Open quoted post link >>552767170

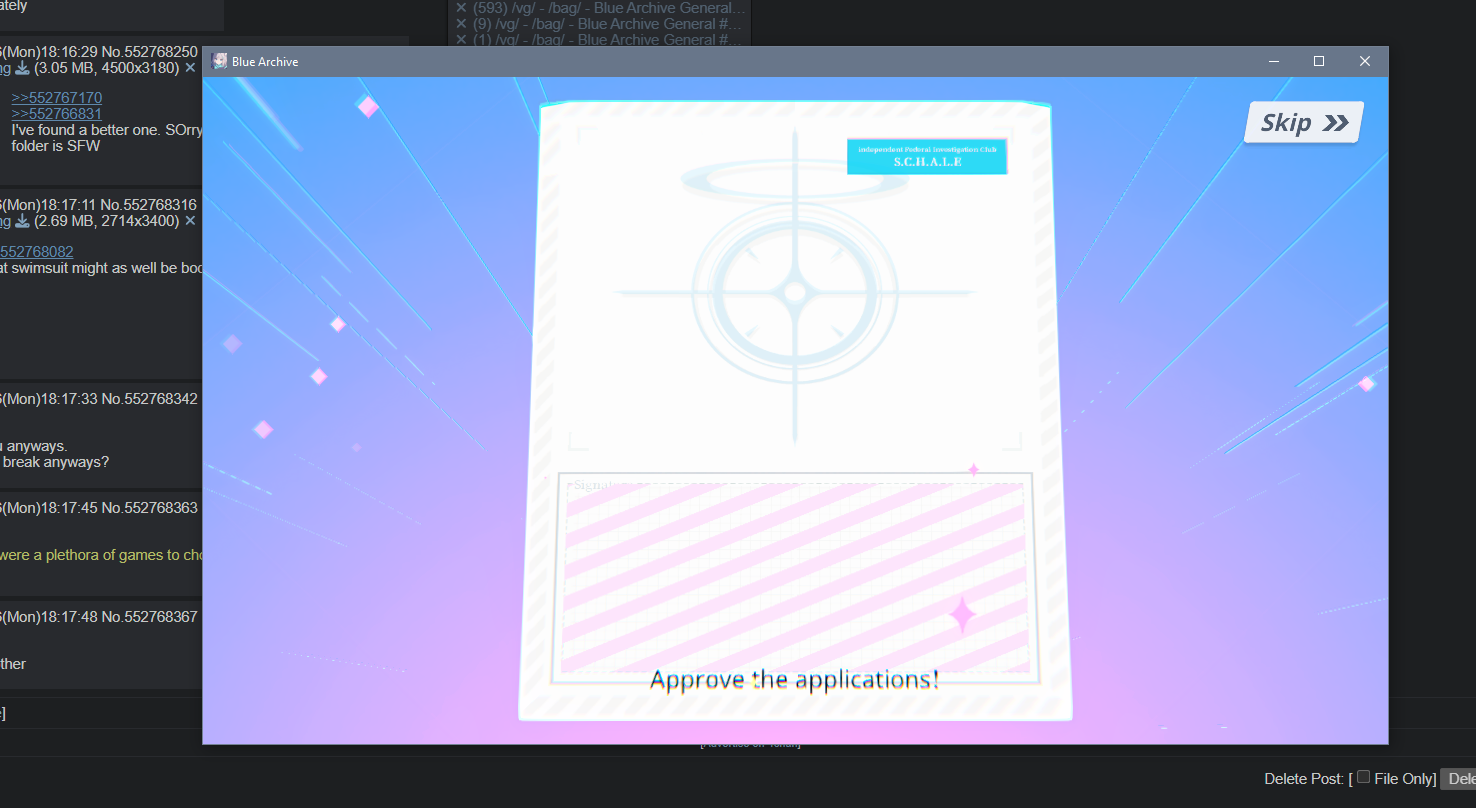[57, 98]
